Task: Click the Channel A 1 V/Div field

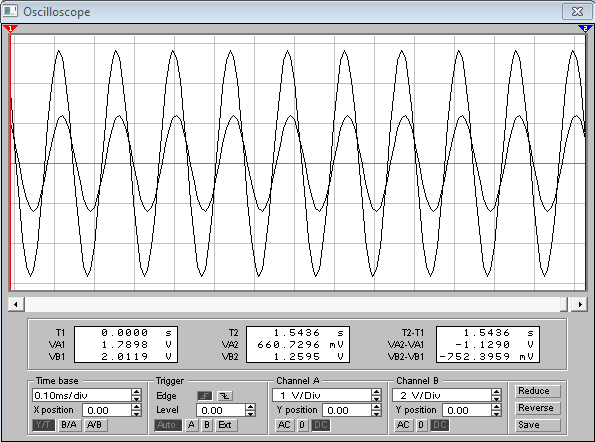Action: pos(322,395)
